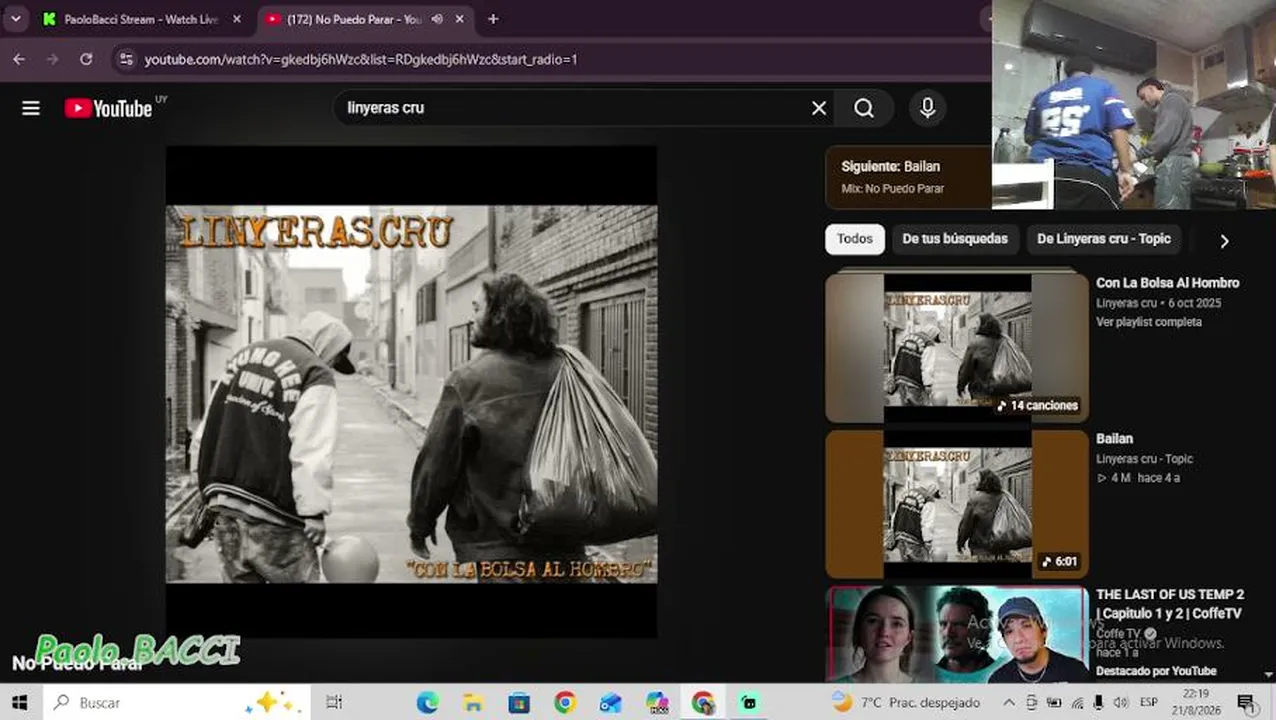
Task: Open Con La Bolsa Al Hombro thumbnail
Action: (957, 347)
